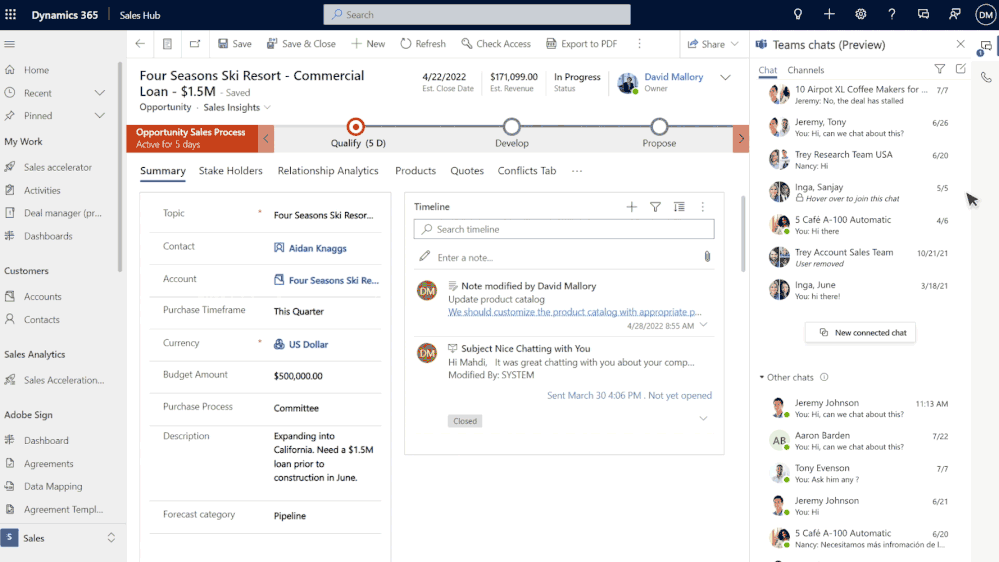Open the Conflicts Tab

coord(527,171)
